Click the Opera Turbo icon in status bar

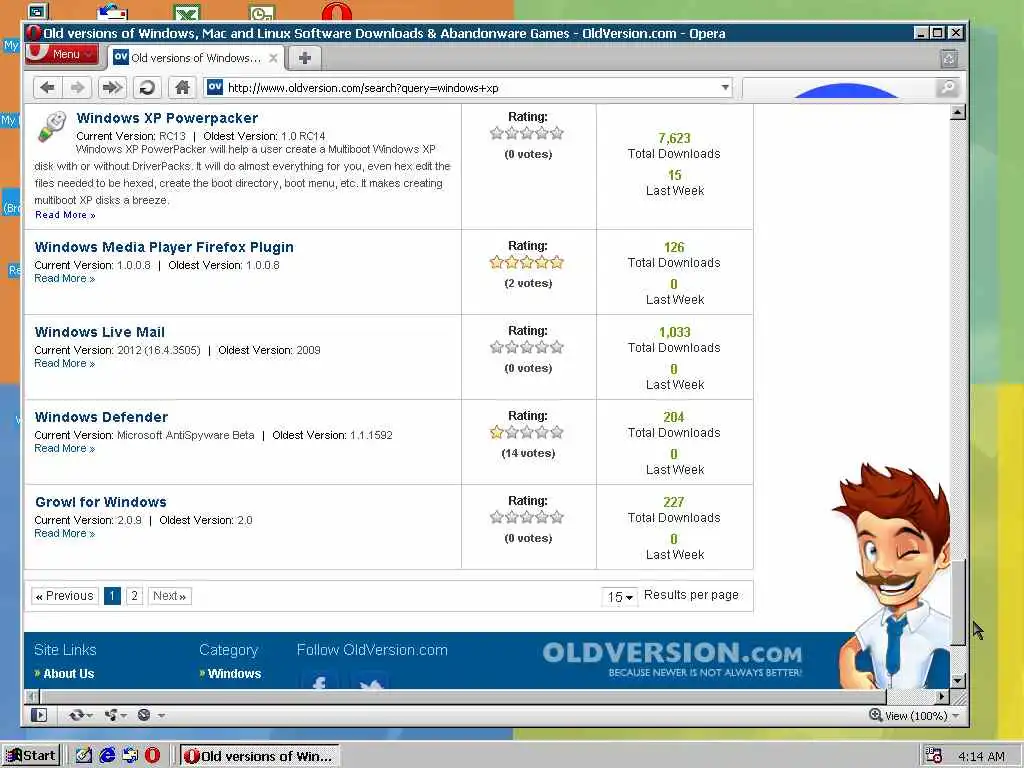(144, 715)
